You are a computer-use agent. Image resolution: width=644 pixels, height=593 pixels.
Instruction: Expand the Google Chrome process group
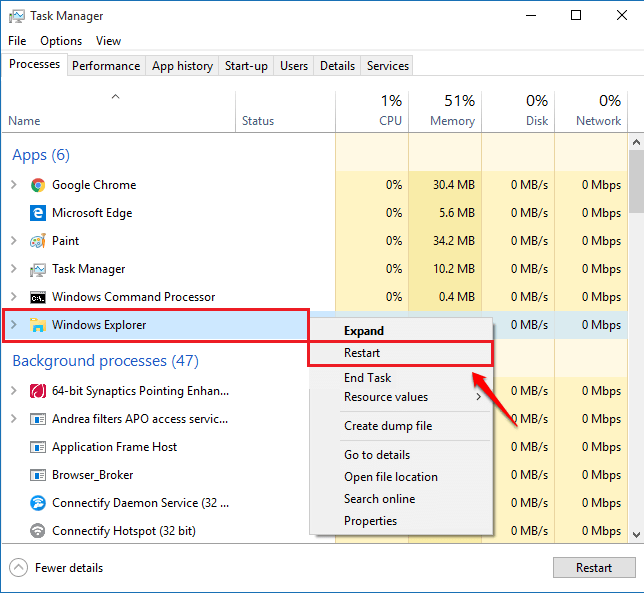point(14,185)
